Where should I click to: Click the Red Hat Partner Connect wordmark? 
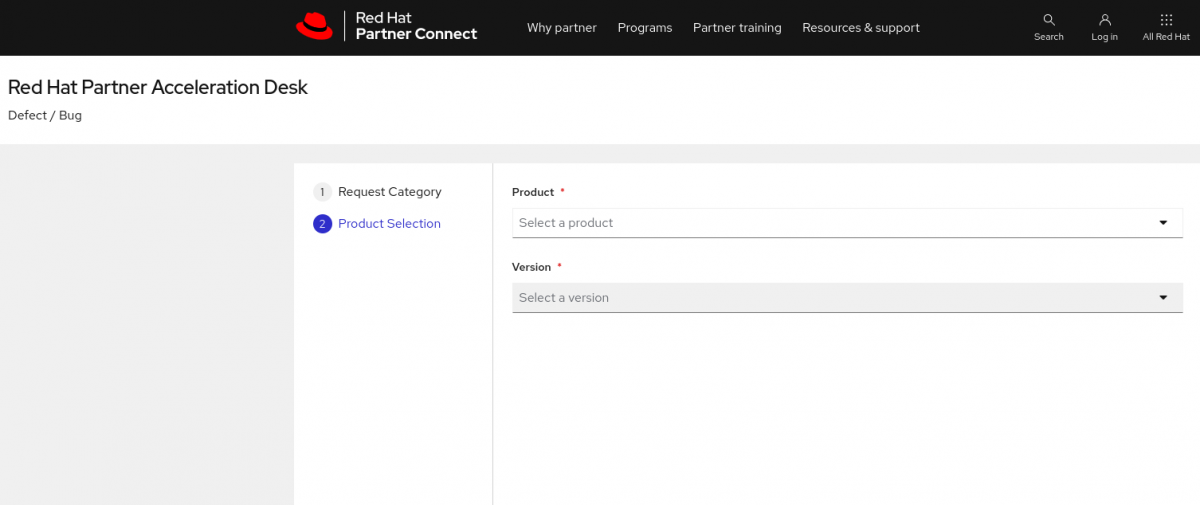pyautogui.click(x=416, y=27)
